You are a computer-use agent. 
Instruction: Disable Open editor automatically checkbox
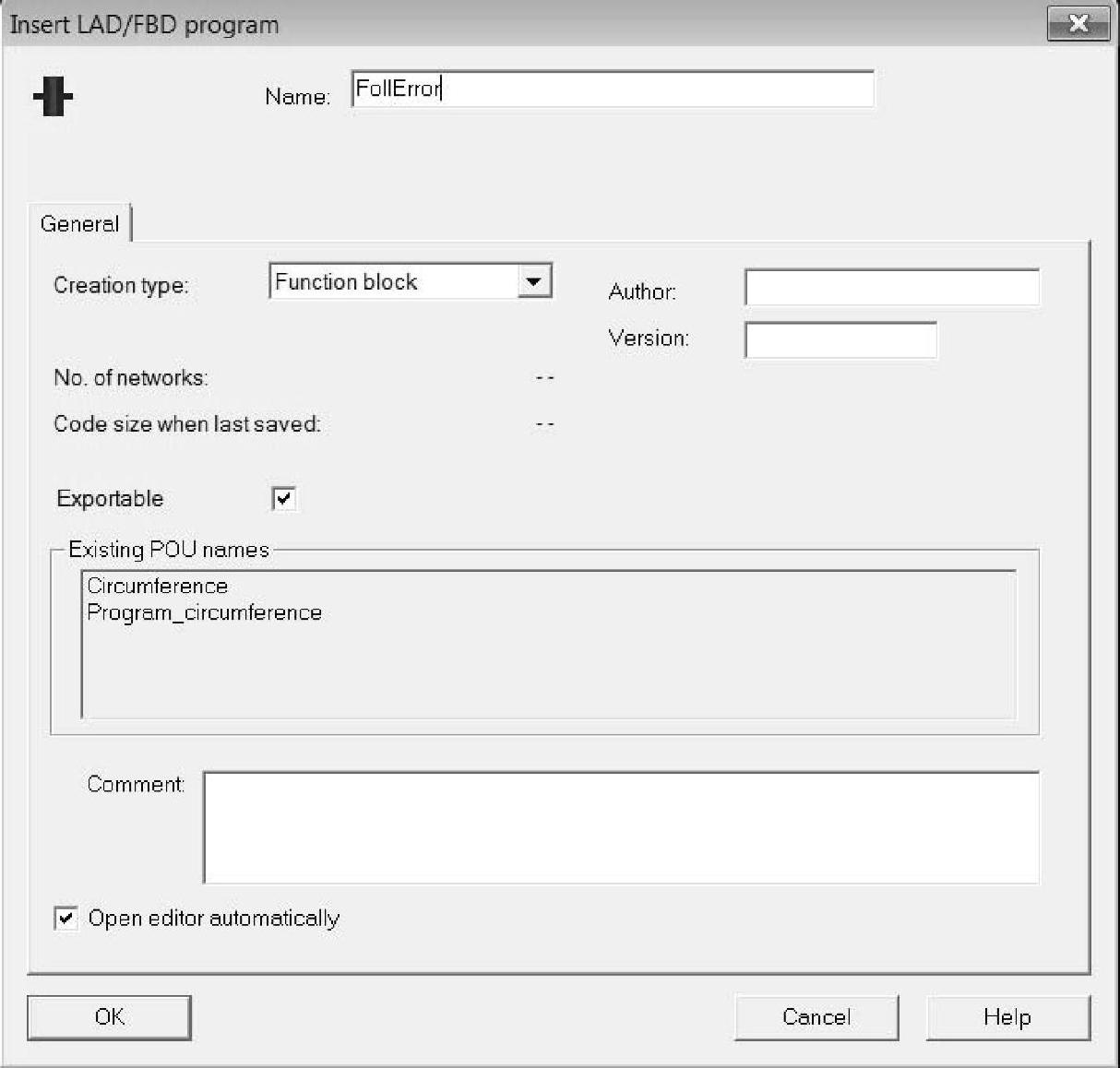[x=66, y=918]
